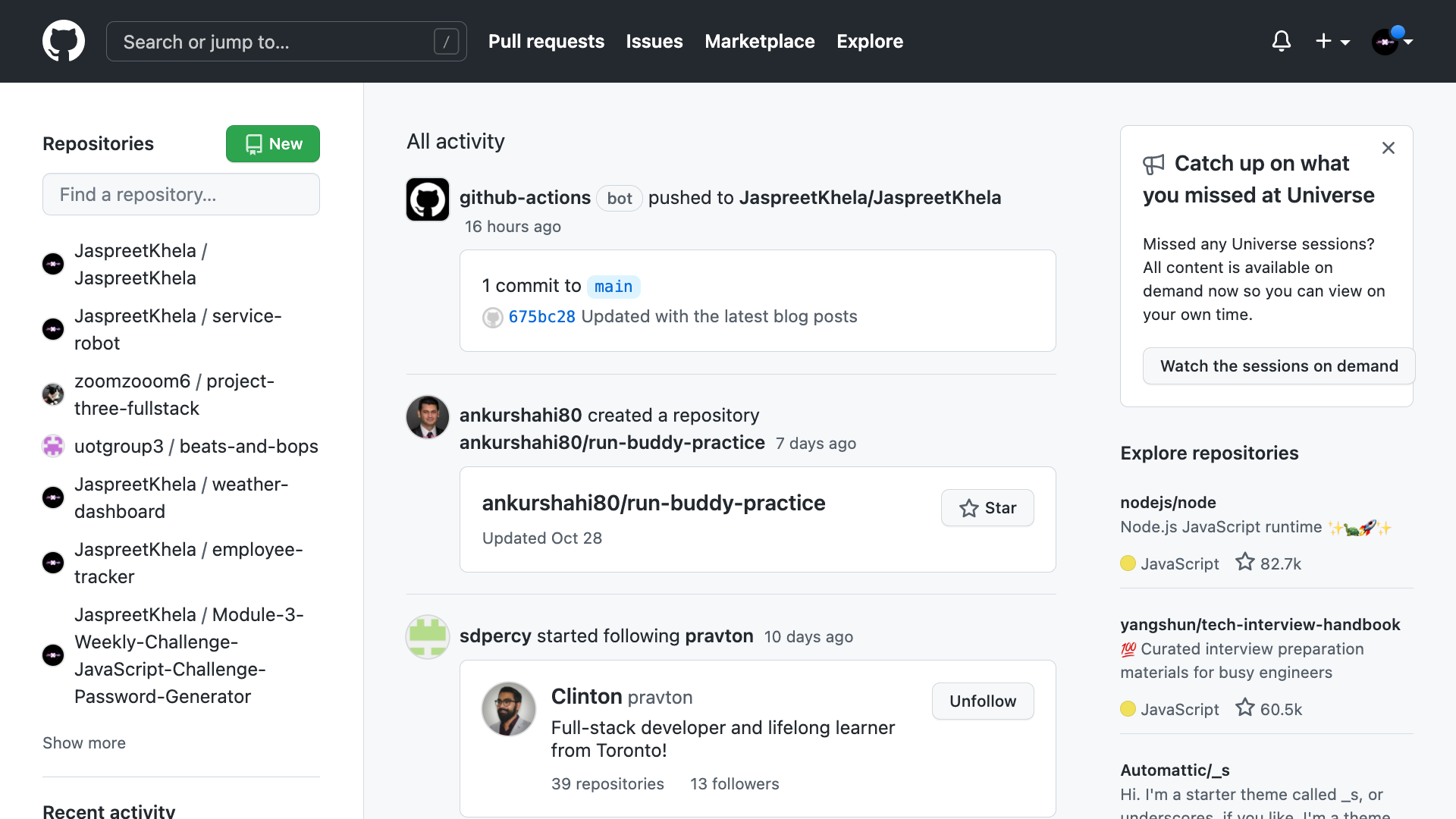Go to Pull requests
Screen dimensions: 1456x819
[546, 41]
